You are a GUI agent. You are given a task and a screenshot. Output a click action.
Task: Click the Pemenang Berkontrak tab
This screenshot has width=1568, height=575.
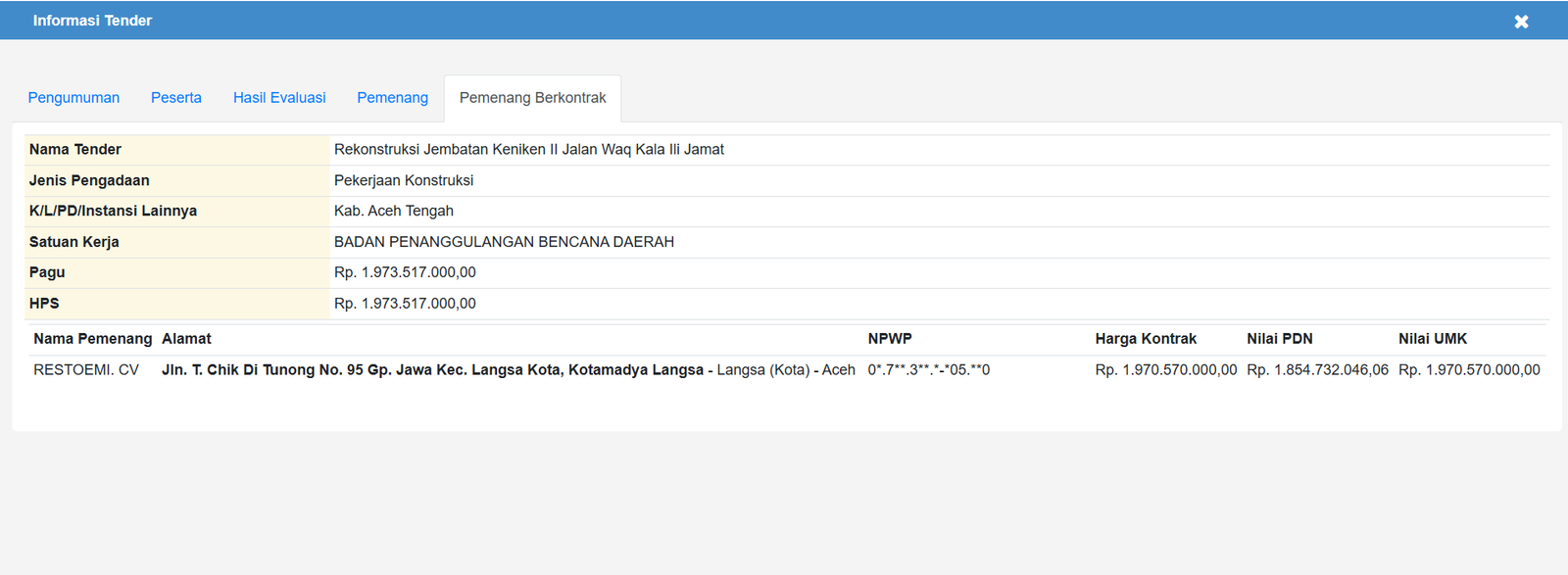click(x=532, y=98)
